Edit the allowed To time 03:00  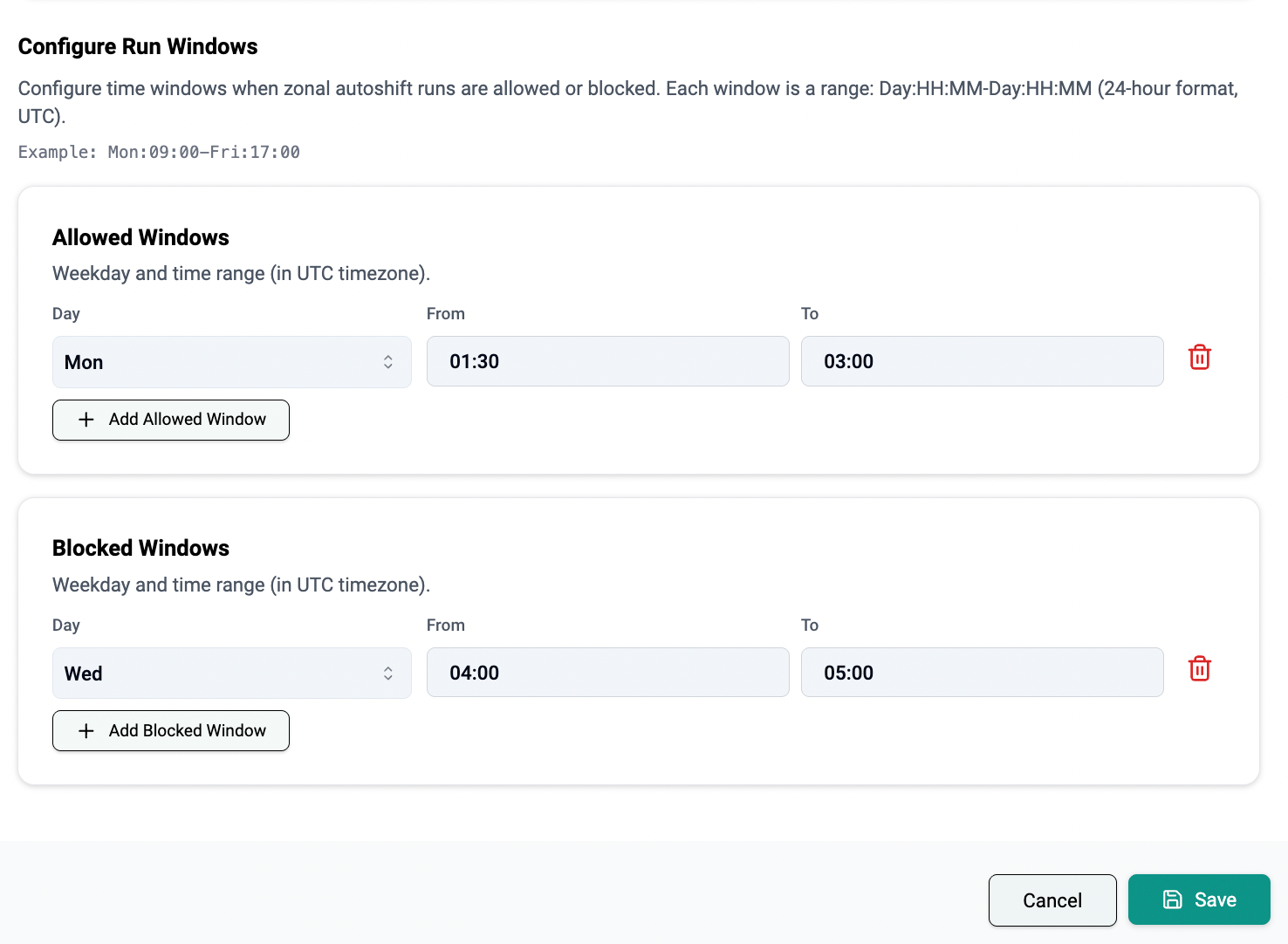(x=982, y=361)
